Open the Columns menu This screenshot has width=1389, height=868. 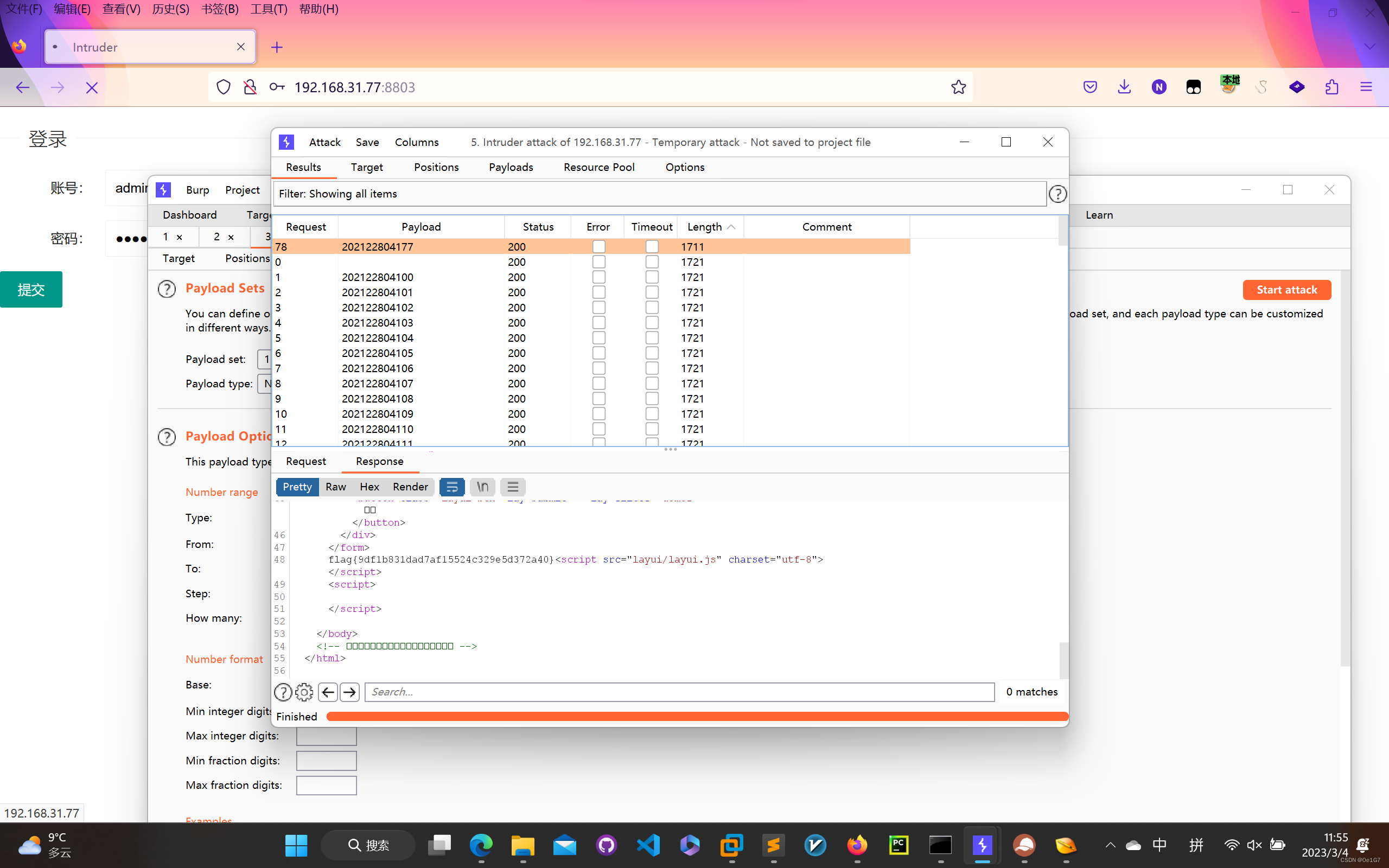pos(417,142)
